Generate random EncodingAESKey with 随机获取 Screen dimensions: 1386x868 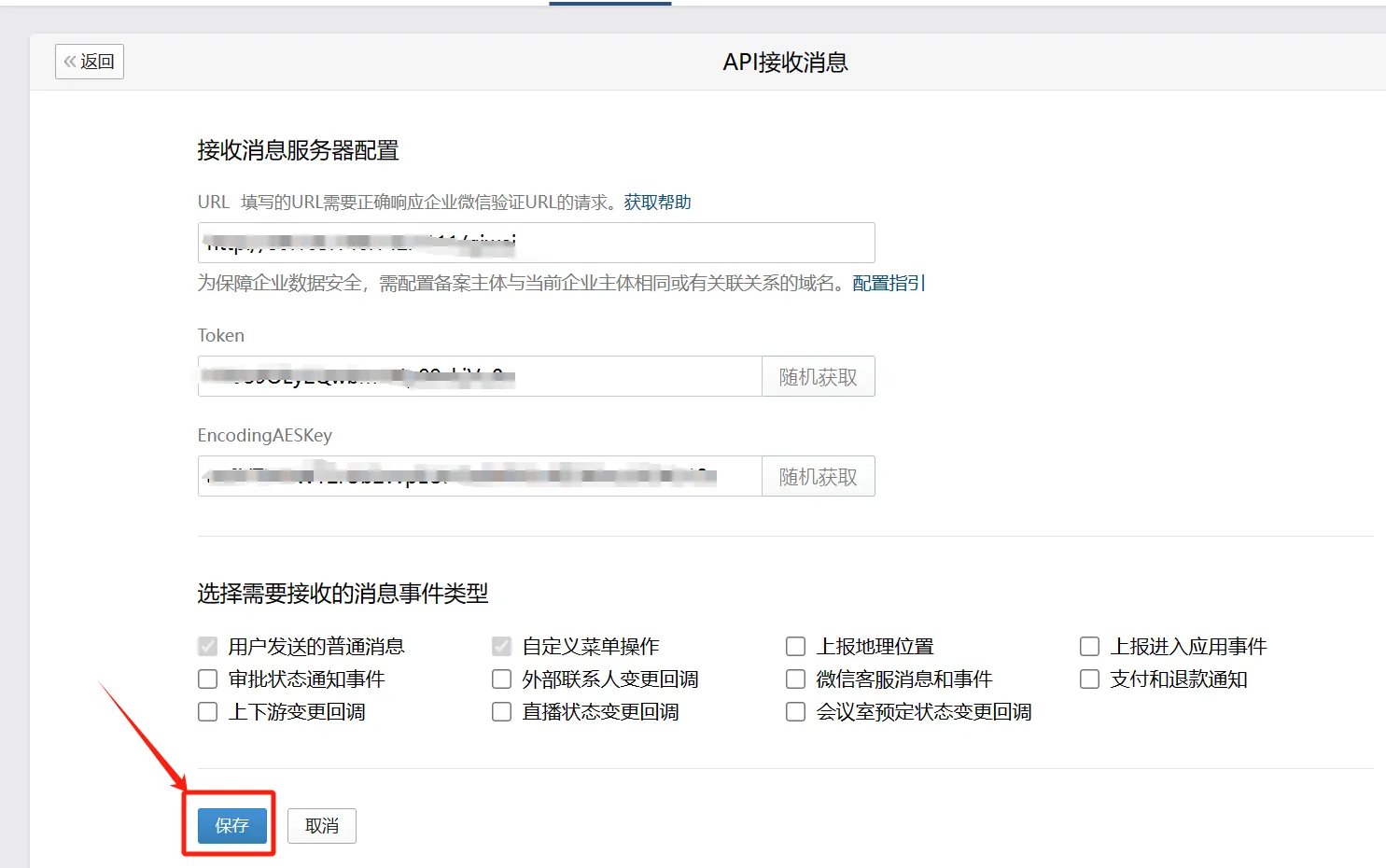[x=818, y=476]
